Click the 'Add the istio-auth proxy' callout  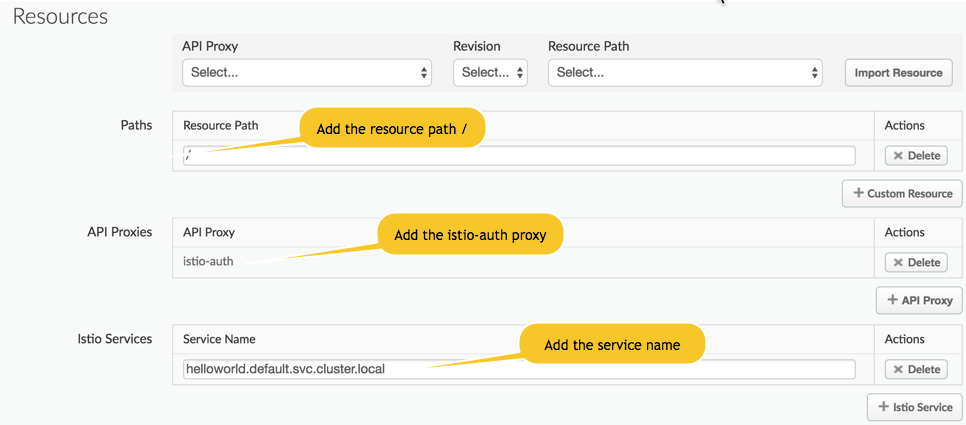point(469,235)
